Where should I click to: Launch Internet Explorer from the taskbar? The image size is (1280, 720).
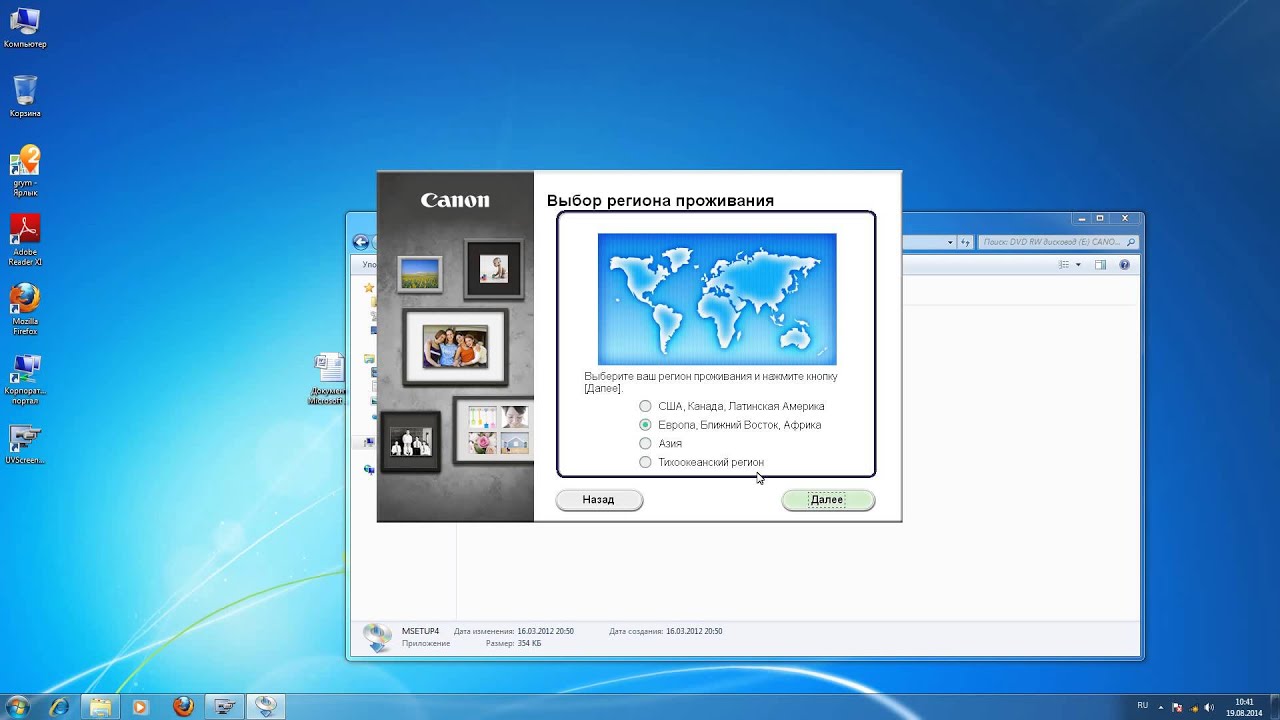pyautogui.click(x=59, y=707)
